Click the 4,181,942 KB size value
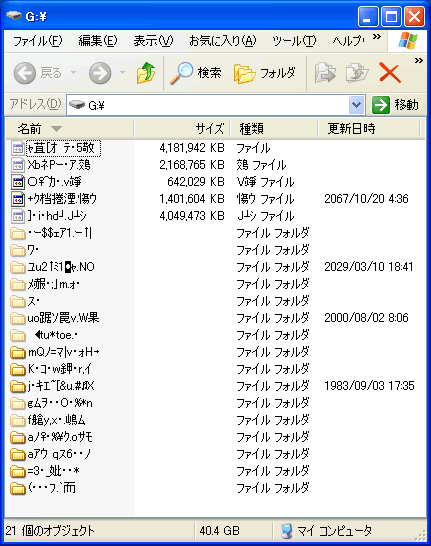Screen dimensions: 431x546 point(192,148)
